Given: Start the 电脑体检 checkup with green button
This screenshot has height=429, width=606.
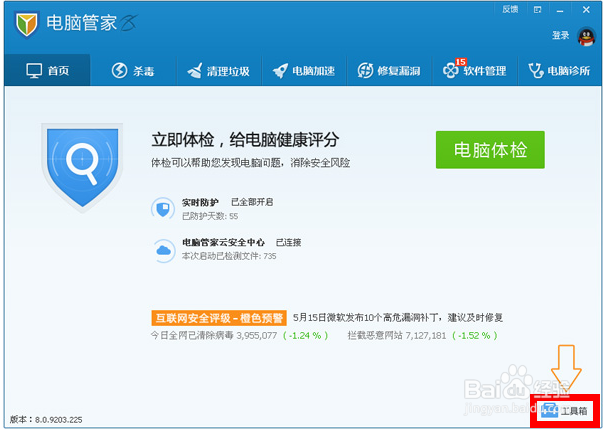Looking at the screenshot, I should [490, 150].
